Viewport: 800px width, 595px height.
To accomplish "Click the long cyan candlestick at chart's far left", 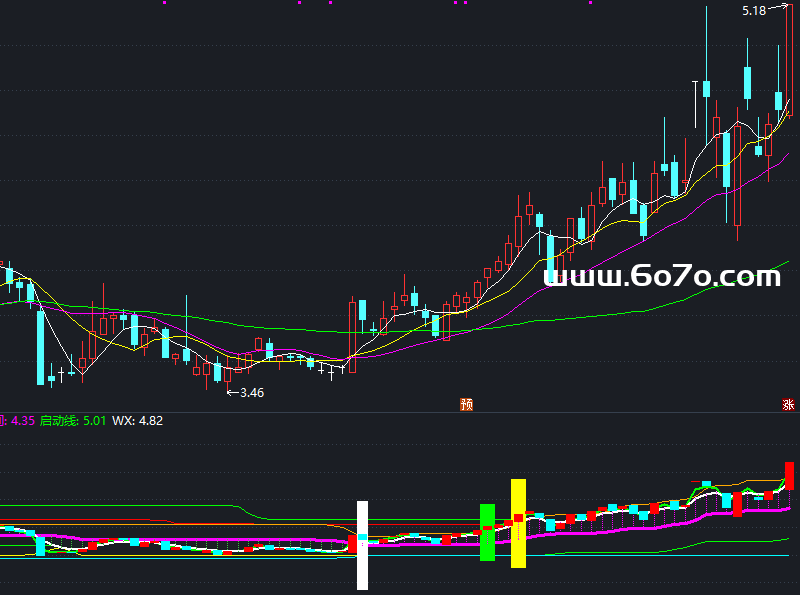I will click(x=40, y=346).
